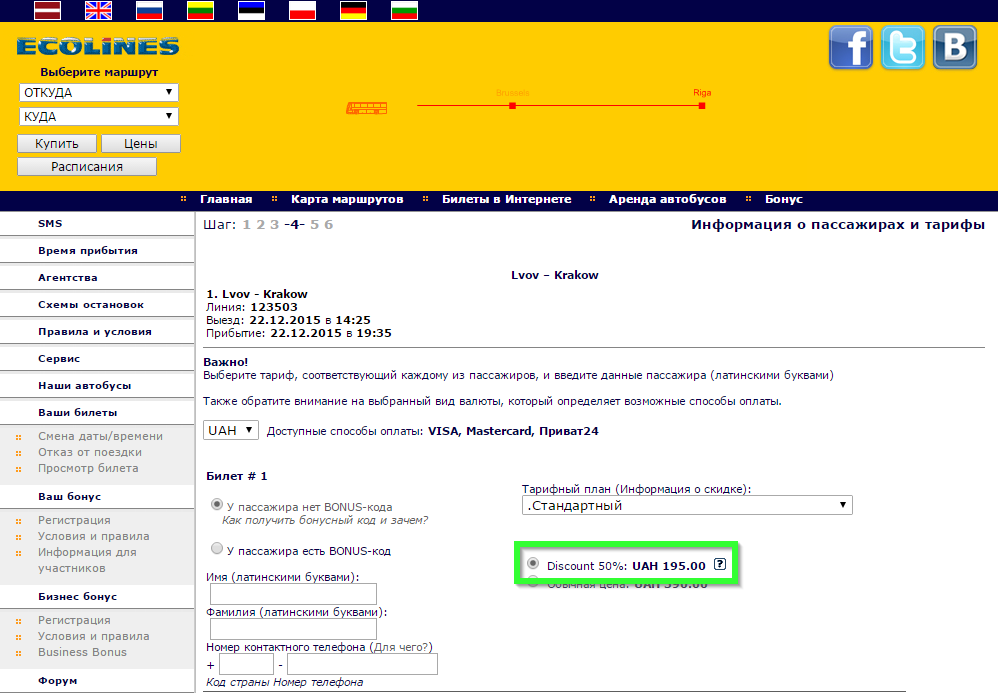Choose the Discount 50% UAH 195.00 option
This screenshot has height=693, width=998.
point(533,563)
